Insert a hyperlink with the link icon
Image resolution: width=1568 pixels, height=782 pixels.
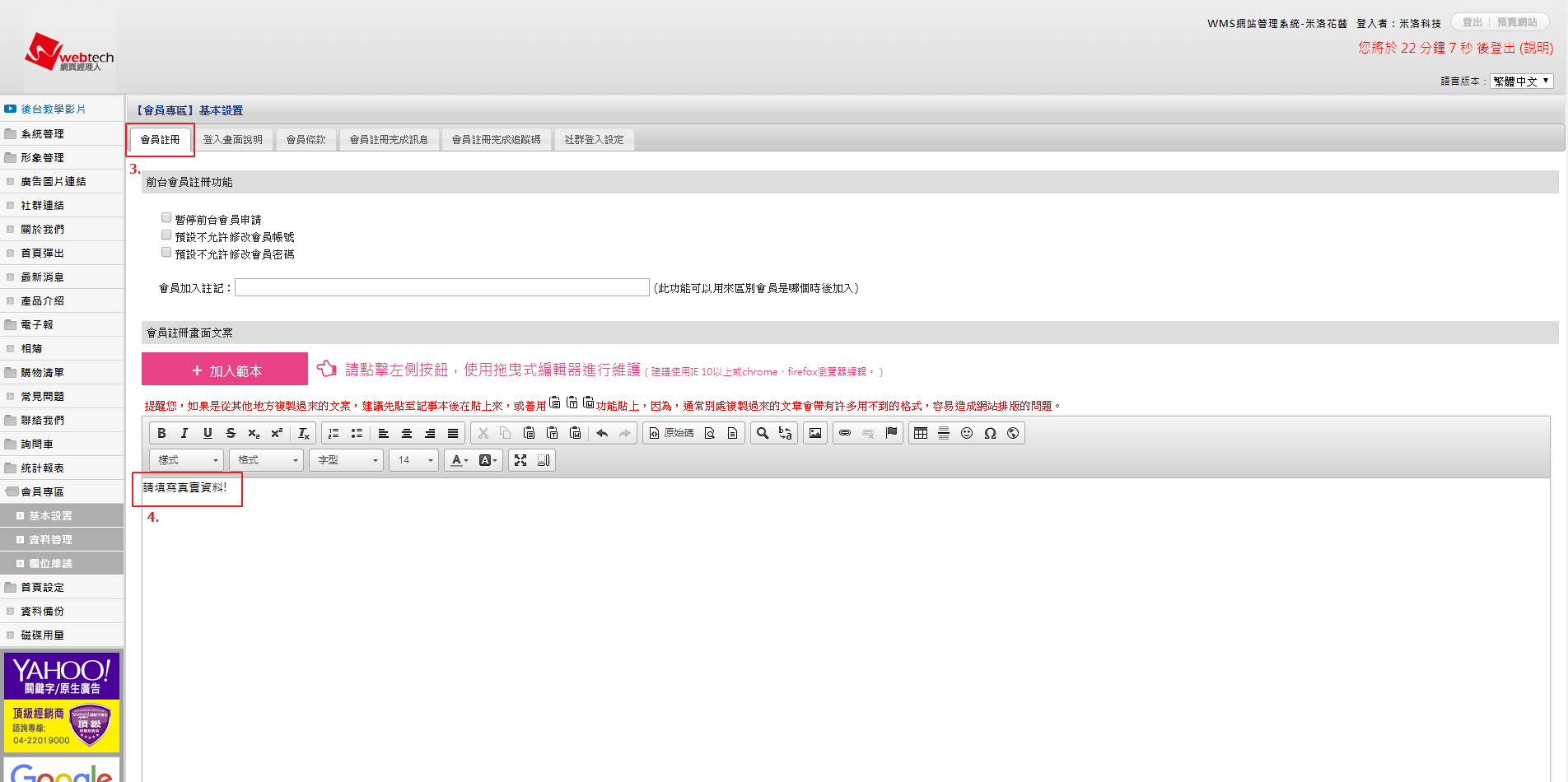[845, 433]
